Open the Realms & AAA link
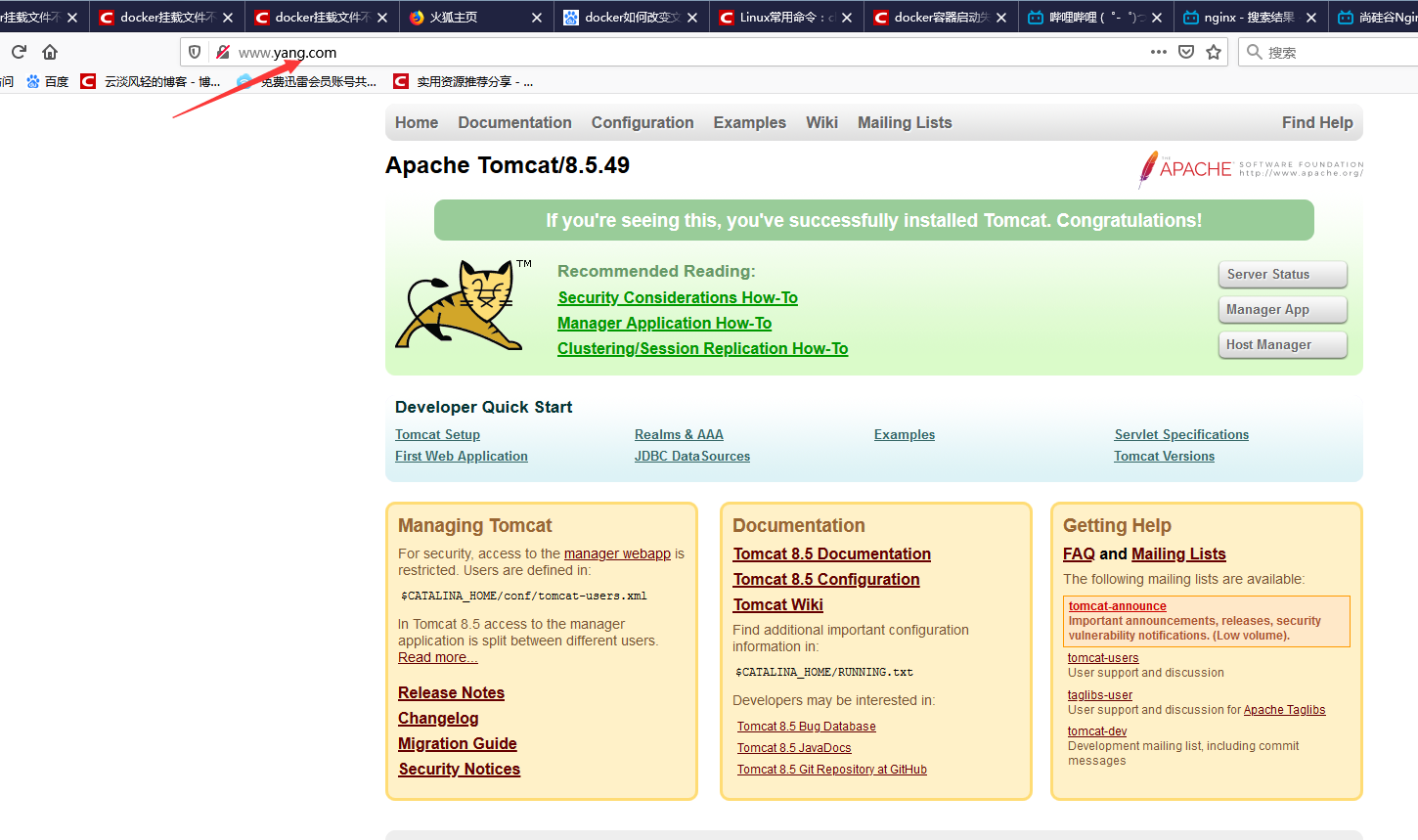Image resolution: width=1418 pixels, height=840 pixels. pyautogui.click(x=679, y=434)
